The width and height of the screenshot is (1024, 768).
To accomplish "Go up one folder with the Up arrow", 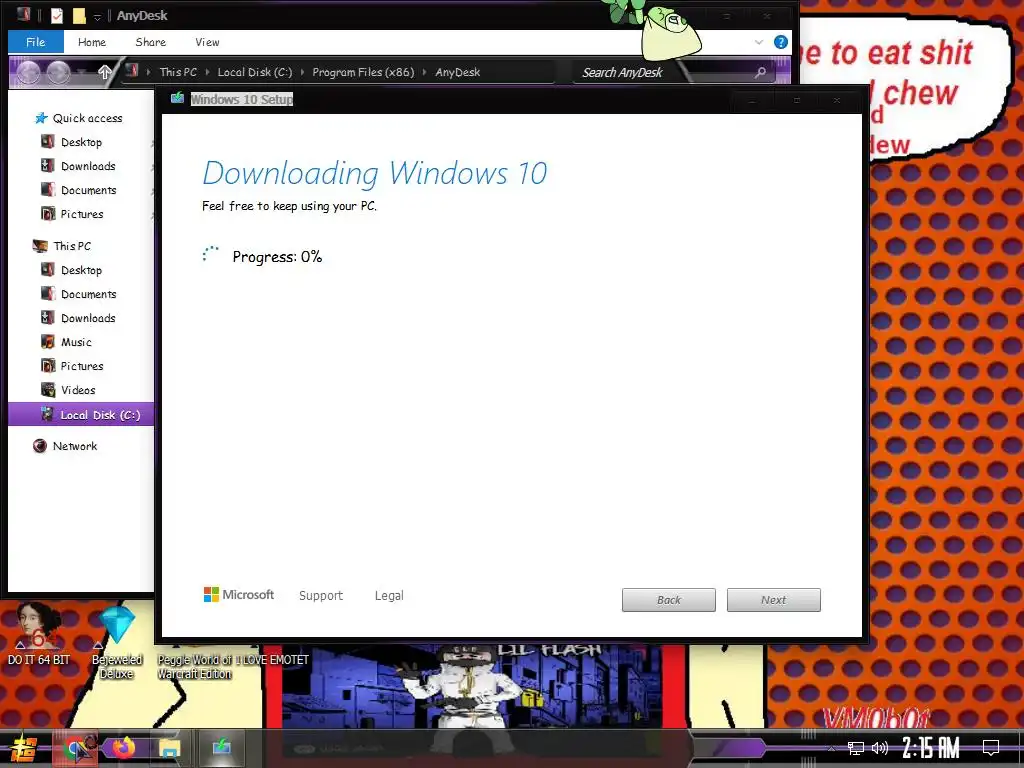I will tap(104, 72).
